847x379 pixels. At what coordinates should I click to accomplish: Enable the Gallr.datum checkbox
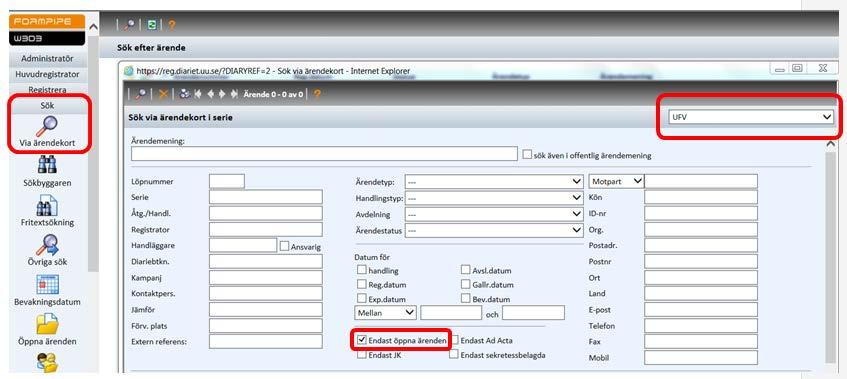tap(466, 284)
